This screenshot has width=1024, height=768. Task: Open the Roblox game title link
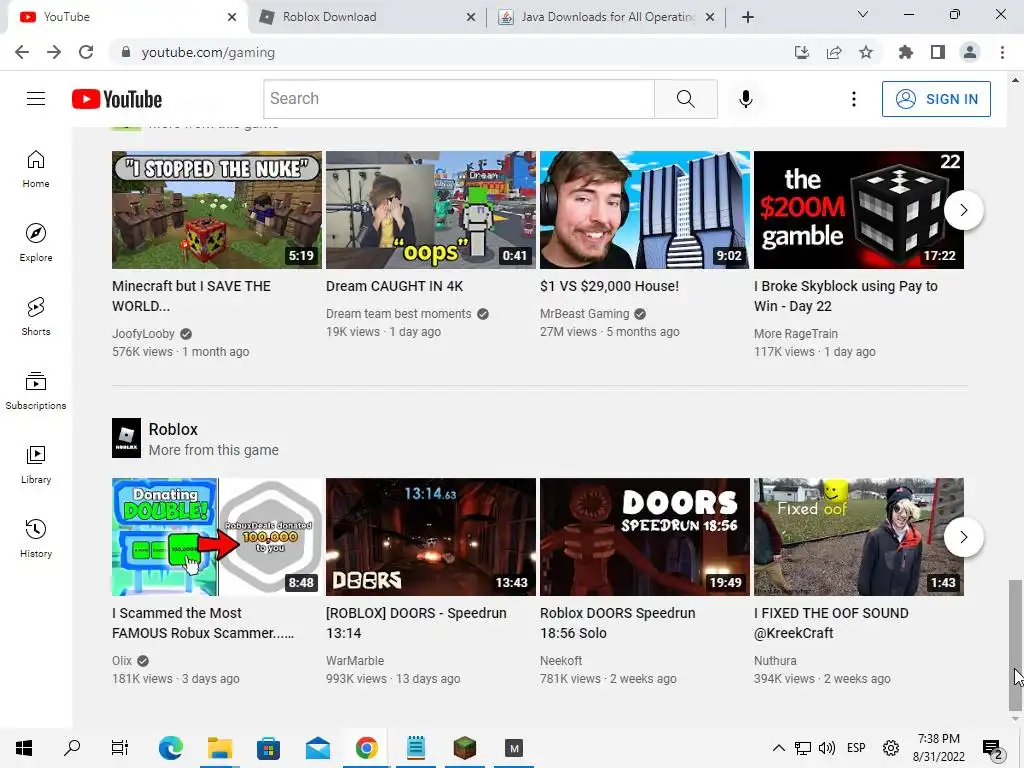point(173,429)
